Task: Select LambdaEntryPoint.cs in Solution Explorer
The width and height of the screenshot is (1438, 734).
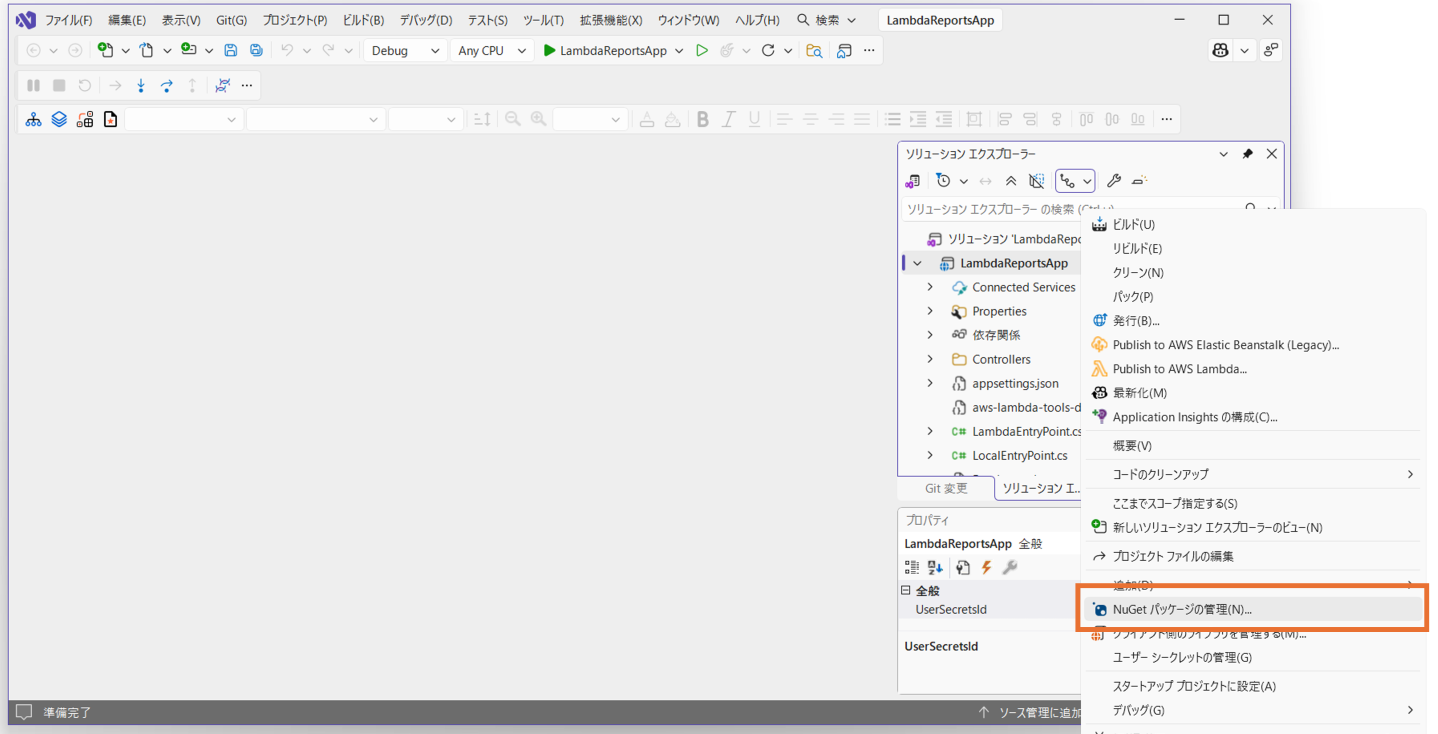Action: click(x=1026, y=431)
